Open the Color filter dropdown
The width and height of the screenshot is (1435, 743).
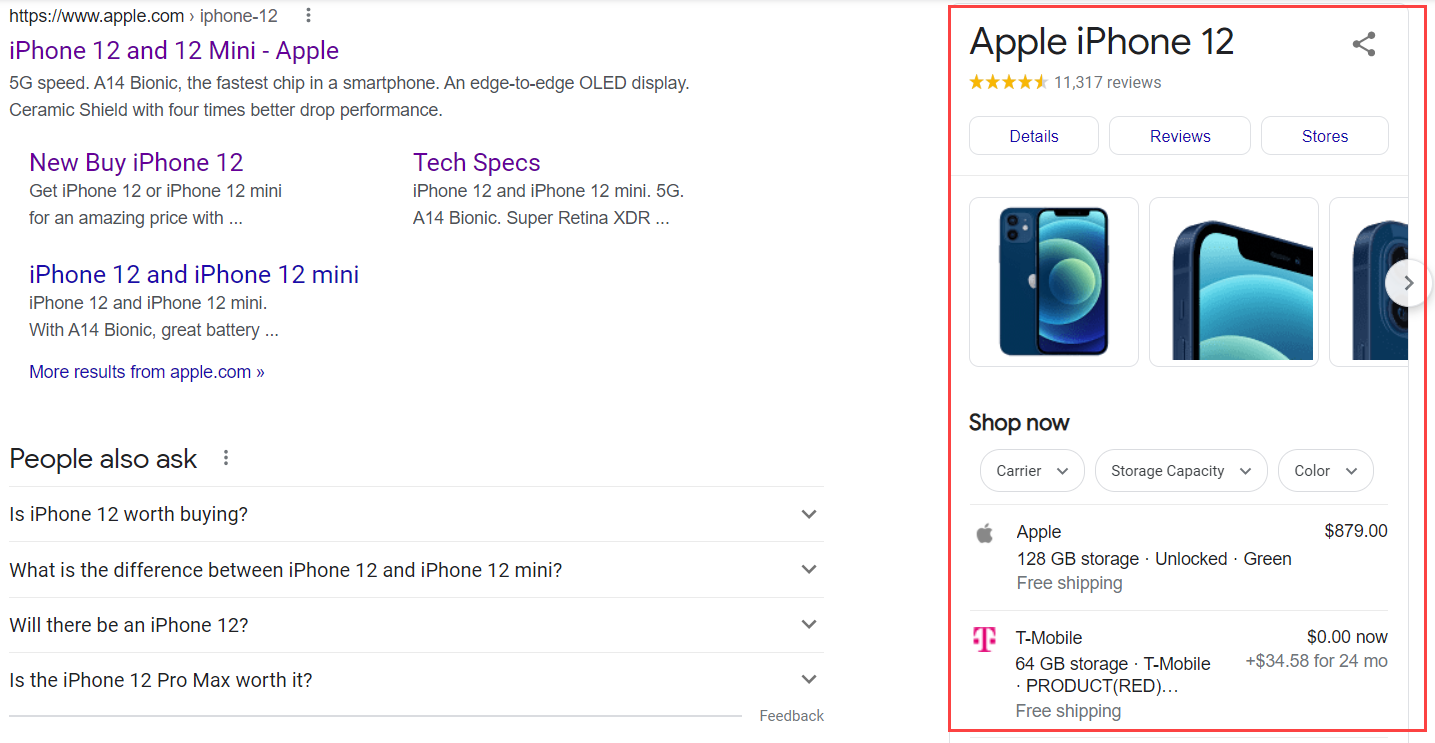(1326, 471)
